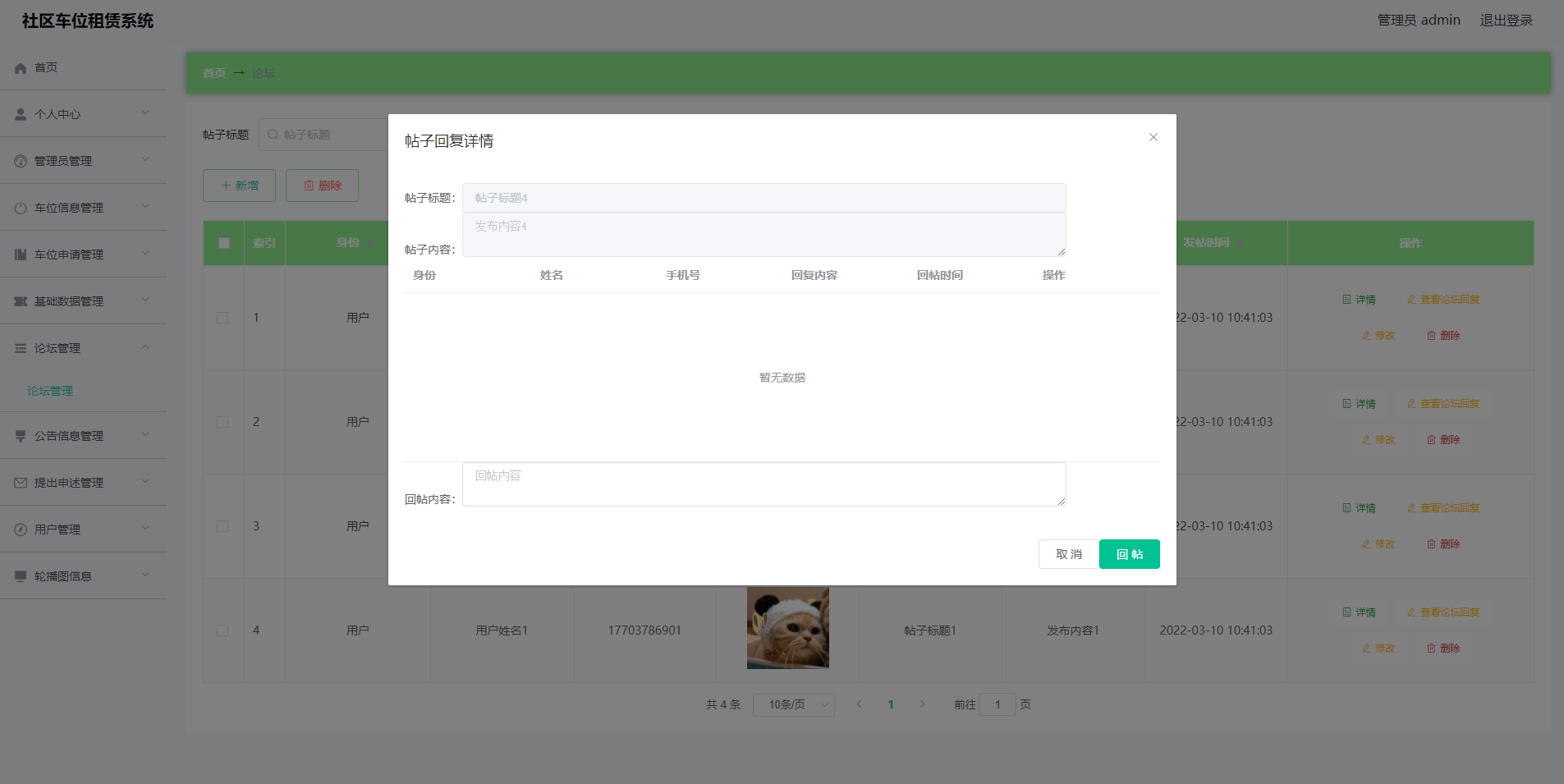
Task: Expand the 管理员管理 menu
Action: click(145, 160)
